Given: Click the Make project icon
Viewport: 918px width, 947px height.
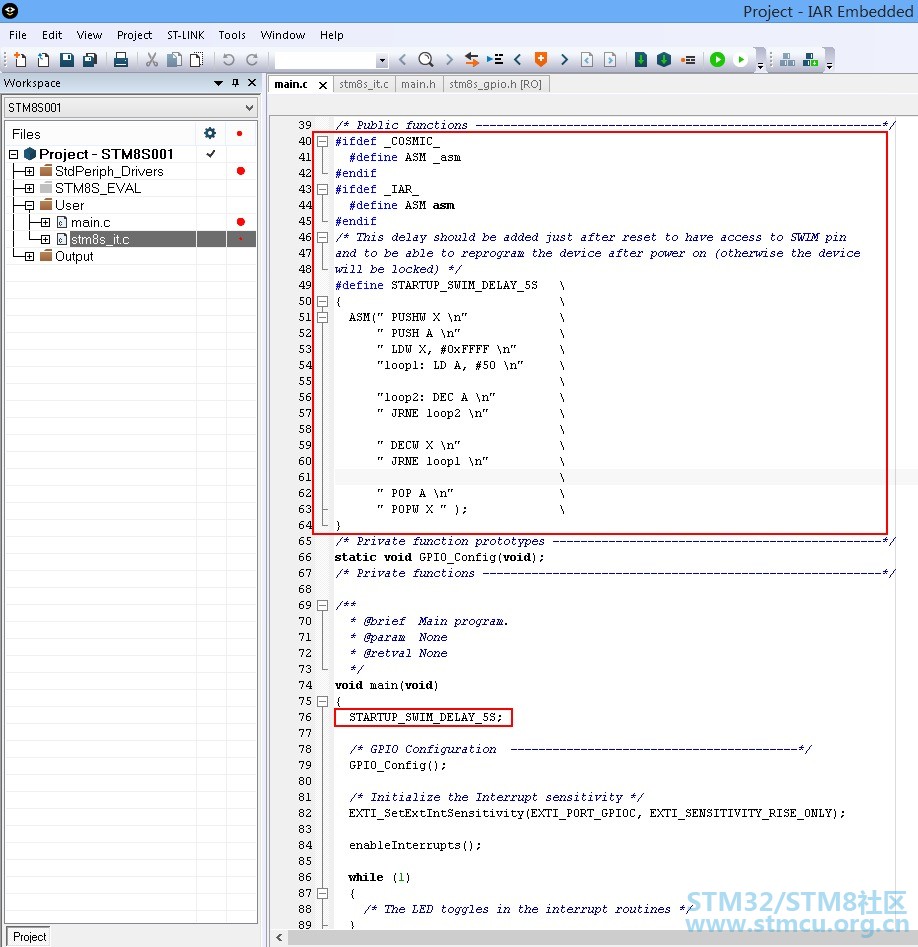Looking at the screenshot, I should [664, 59].
